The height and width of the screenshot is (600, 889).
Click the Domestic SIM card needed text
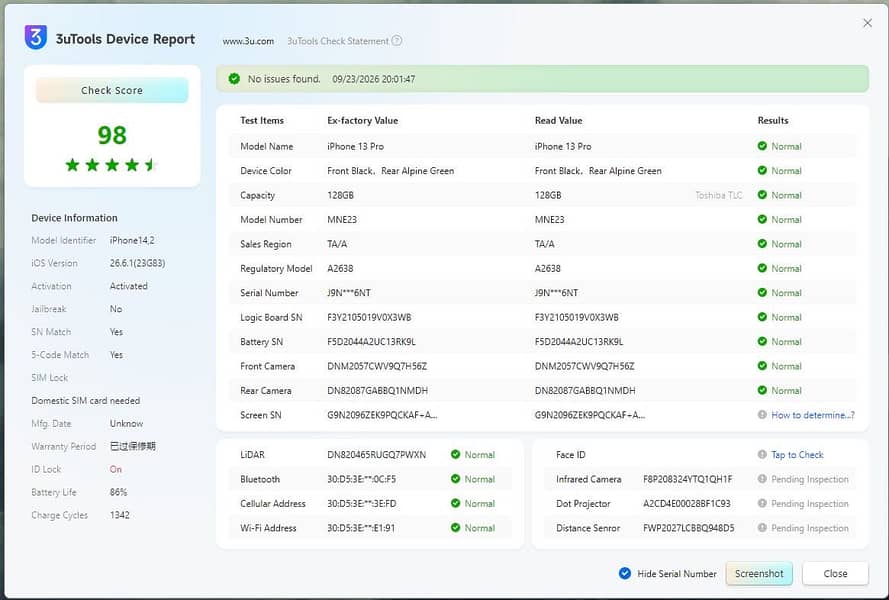click(86, 400)
